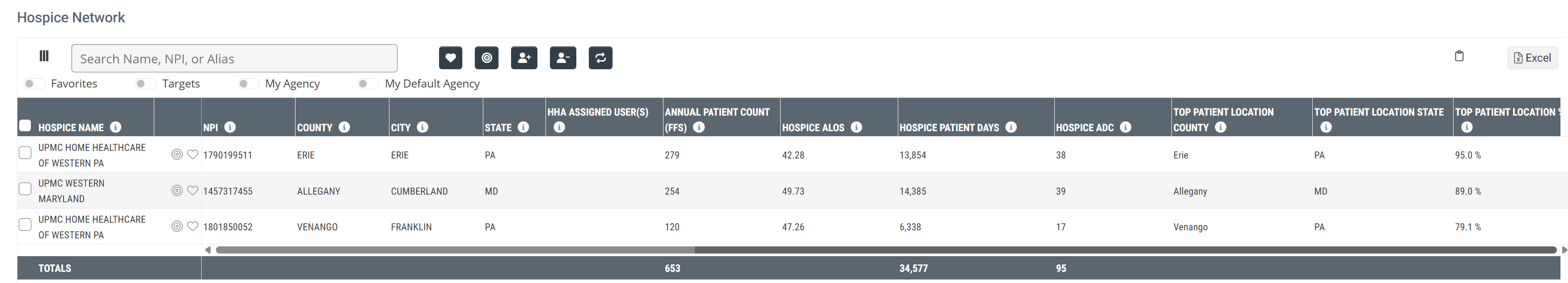Click the clipboard copy icon
The width and height of the screenshot is (1568, 283).
click(x=1459, y=56)
